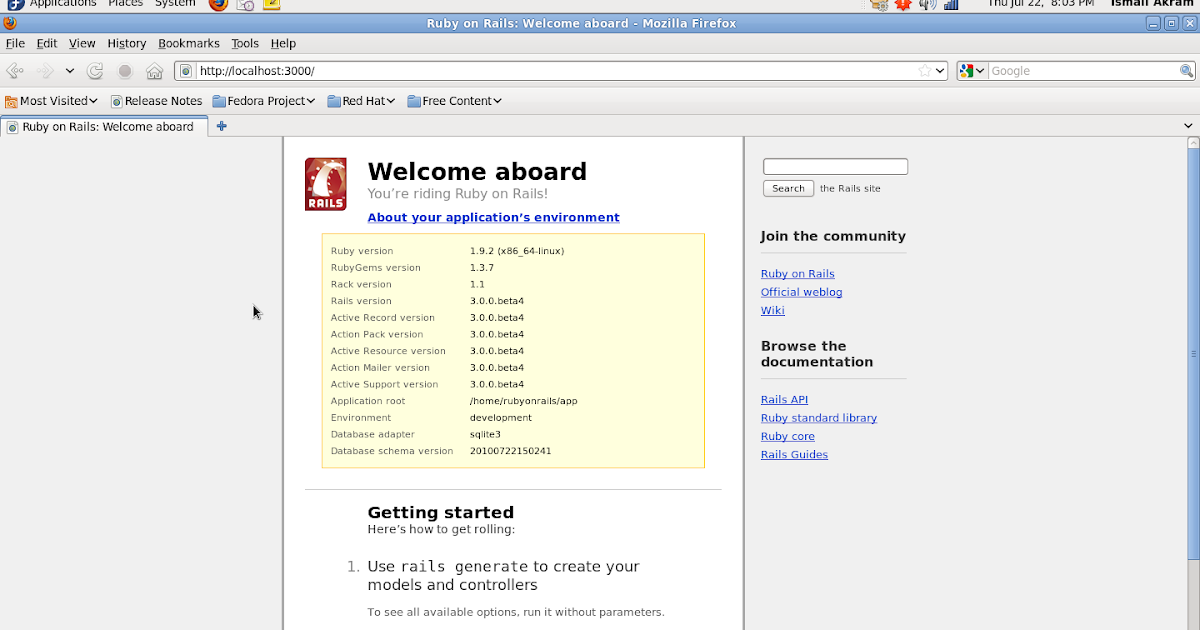Expand the Free Content bookmarks folder

(454, 101)
